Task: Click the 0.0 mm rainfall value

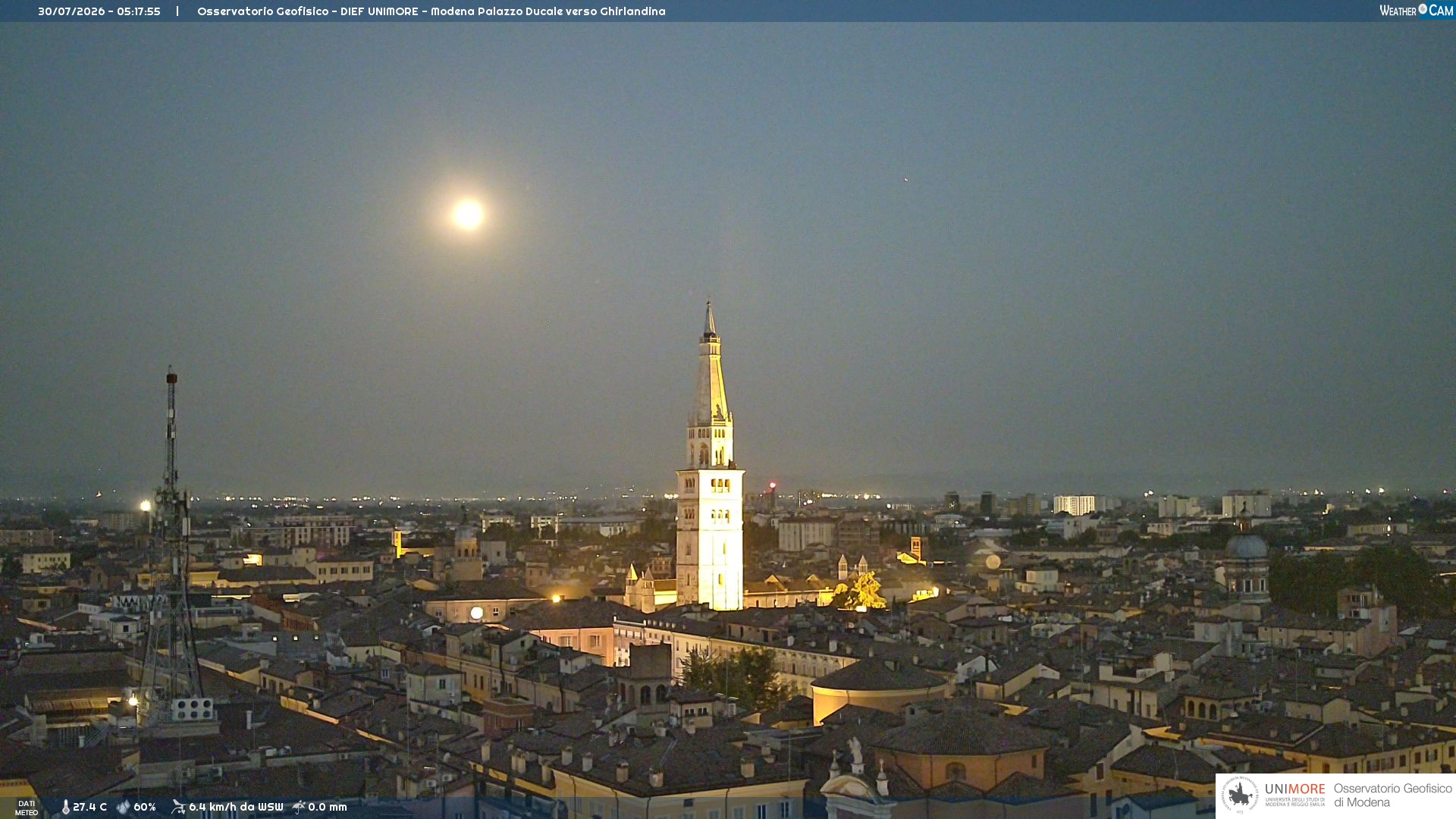Action: pyautogui.click(x=328, y=808)
